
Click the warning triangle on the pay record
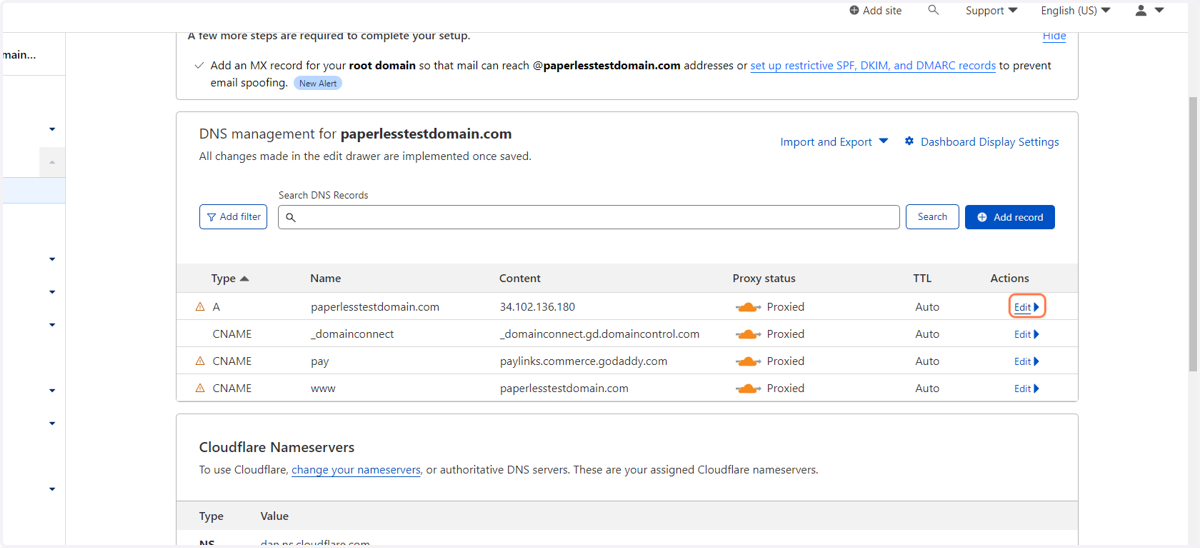pos(200,361)
